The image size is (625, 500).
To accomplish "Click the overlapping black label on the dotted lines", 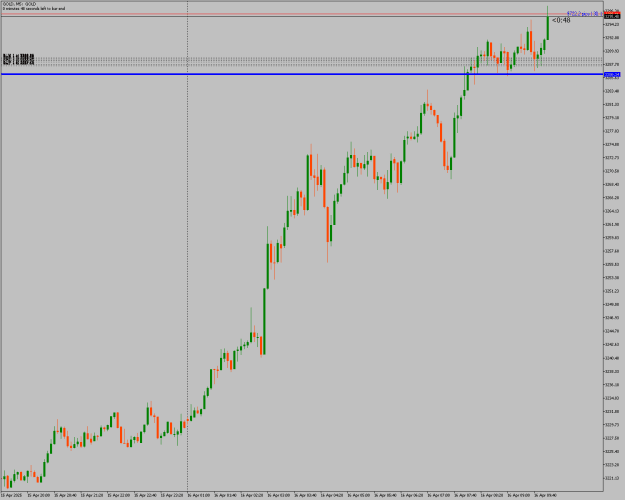I will coord(19,60).
